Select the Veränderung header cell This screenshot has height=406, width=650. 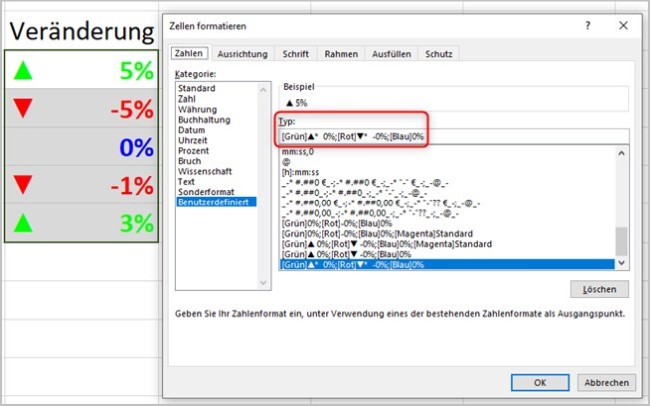pyautogui.click(x=82, y=31)
